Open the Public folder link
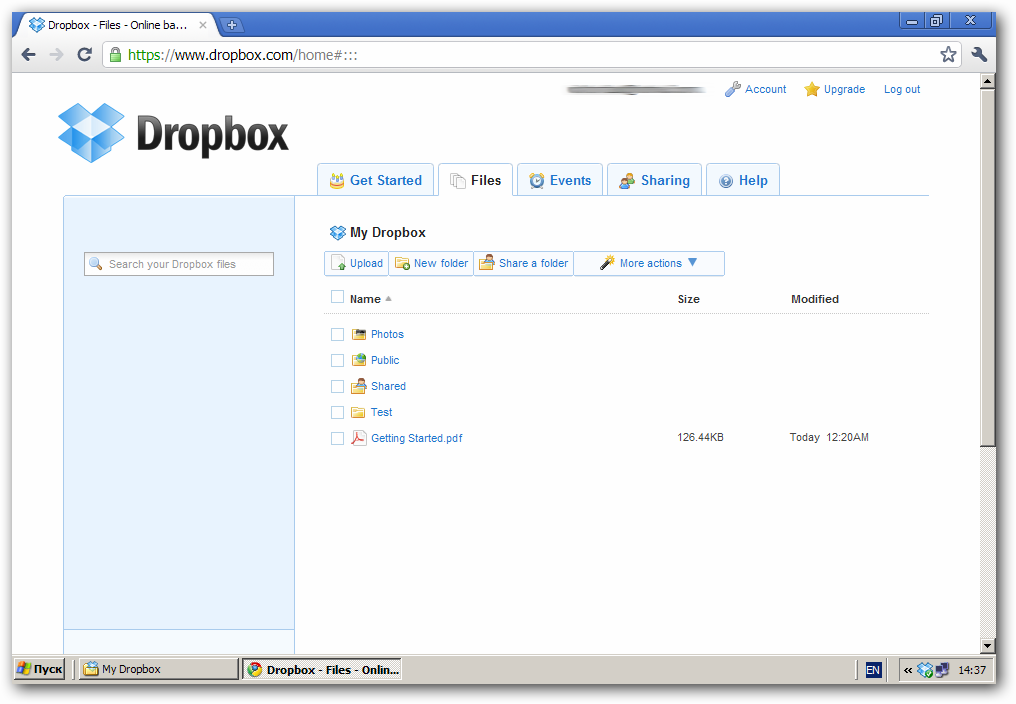The image size is (1016, 704). tap(385, 360)
